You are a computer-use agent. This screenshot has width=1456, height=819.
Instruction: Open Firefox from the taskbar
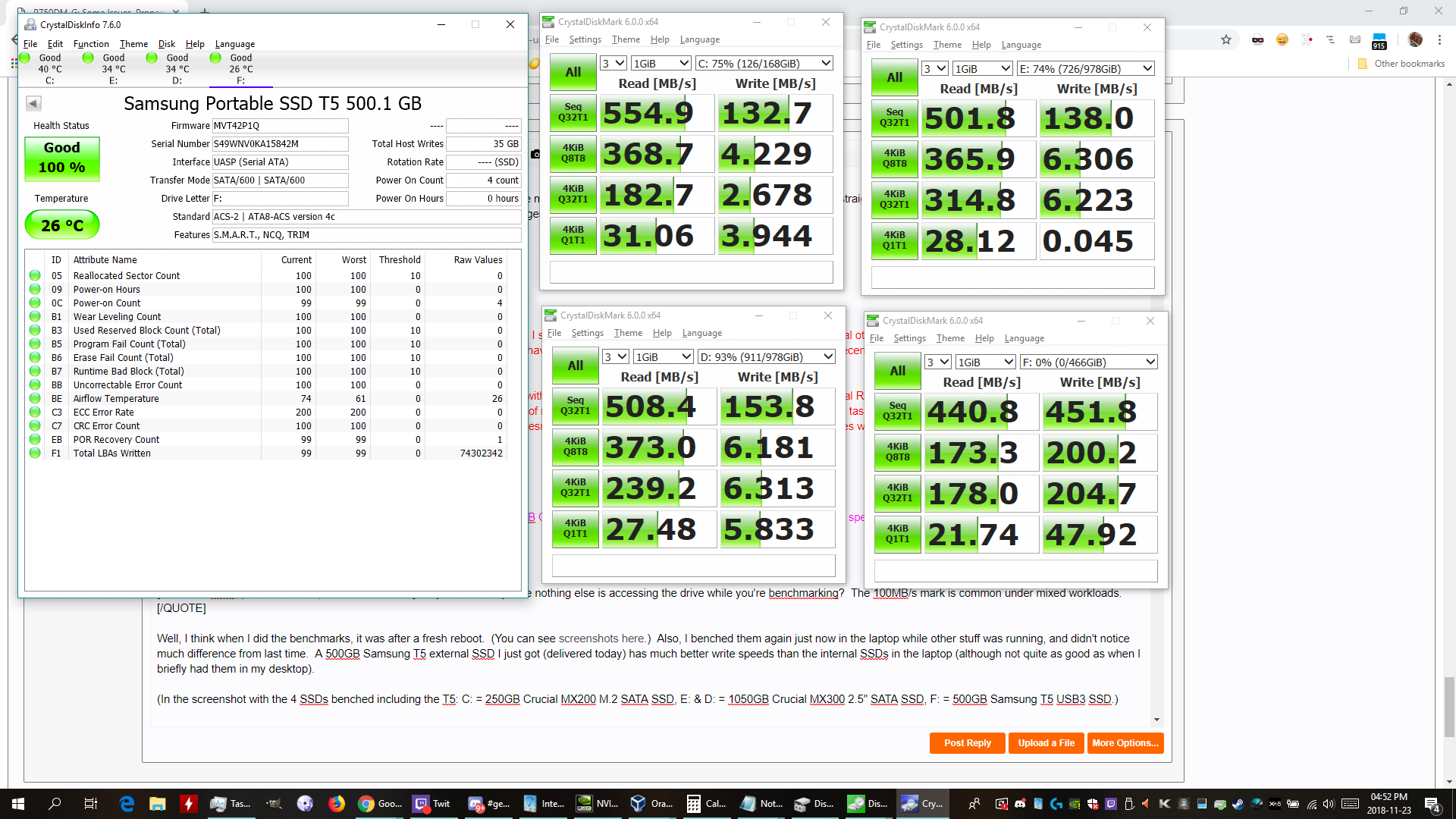point(337,804)
